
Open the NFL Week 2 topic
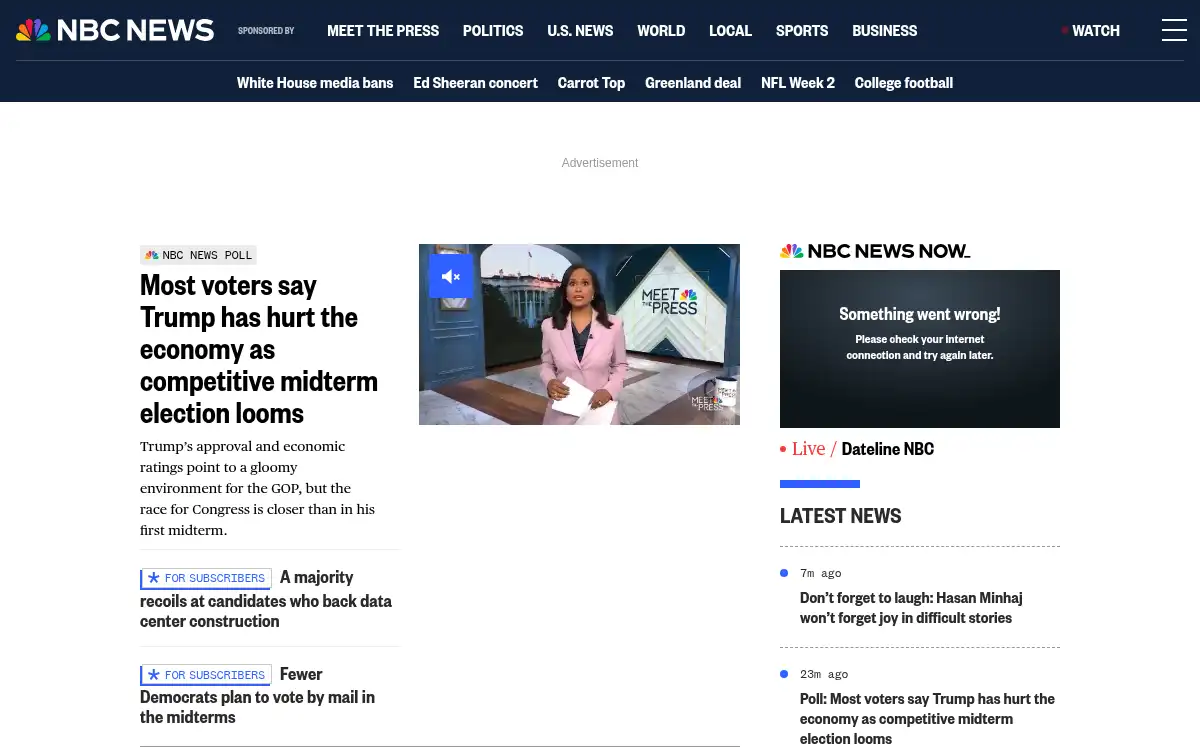pyautogui.click(x=798, y=83)
